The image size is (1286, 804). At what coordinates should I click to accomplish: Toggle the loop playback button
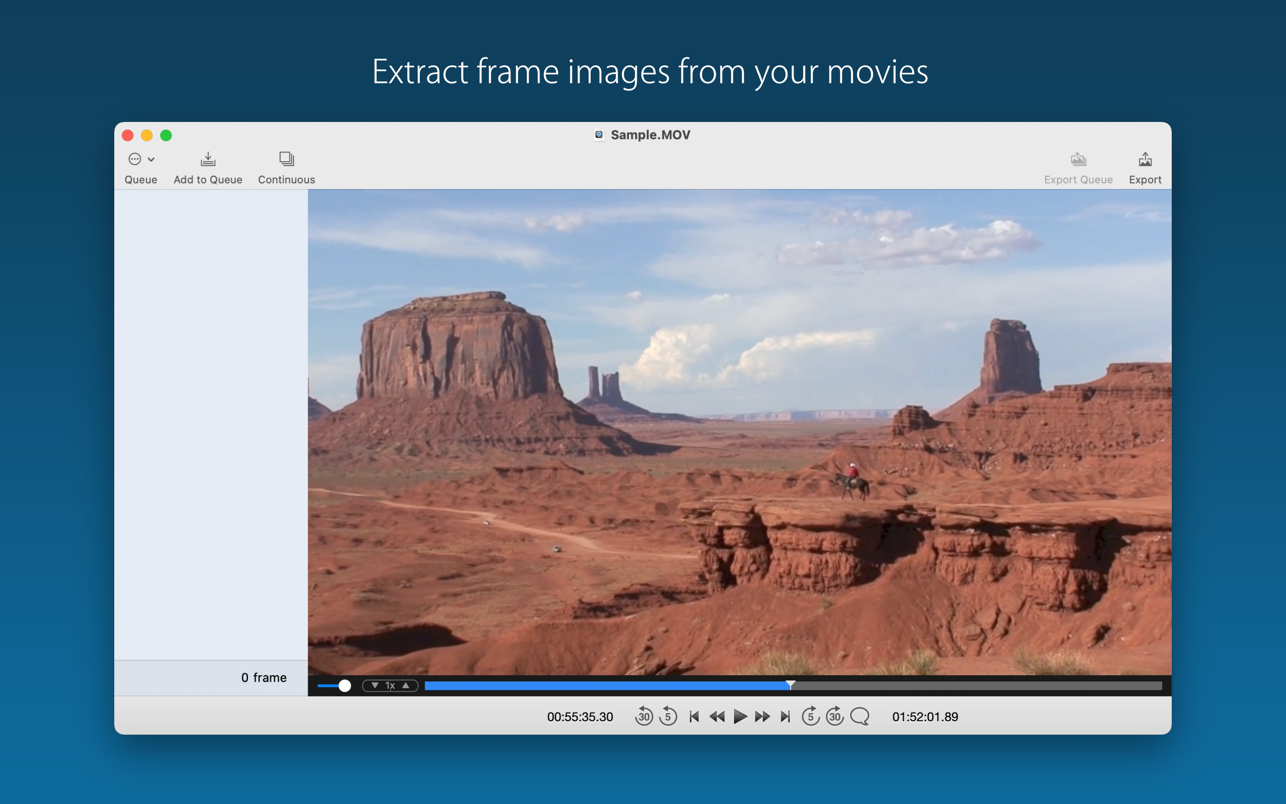pos(860,717)
